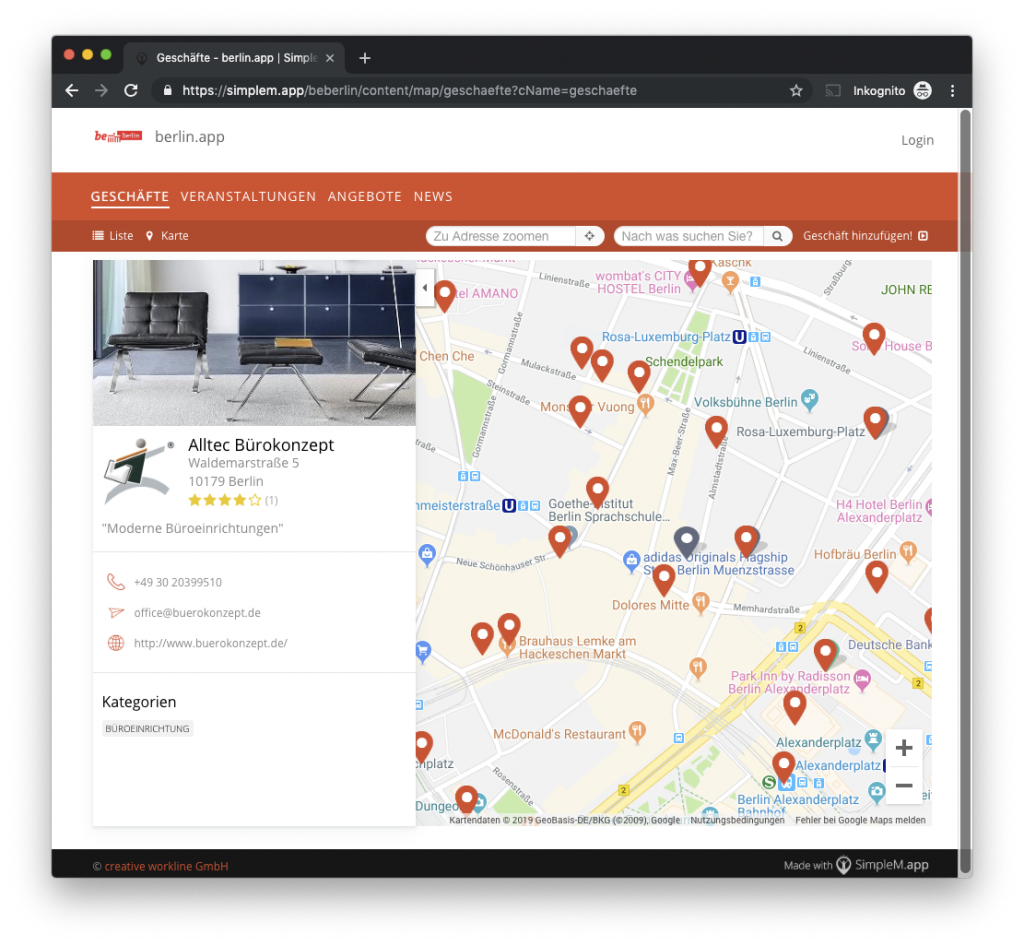The height and width of the screenshot is (946, 1024).
Task: Call phone number +49 30 20399510
Action: pyautogui.click(x=178, y=582)
